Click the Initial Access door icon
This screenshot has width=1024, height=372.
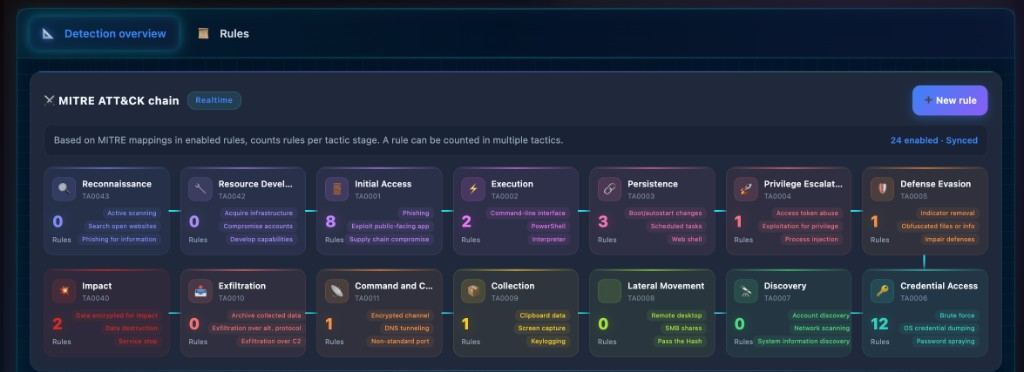[x=337, y=189]
